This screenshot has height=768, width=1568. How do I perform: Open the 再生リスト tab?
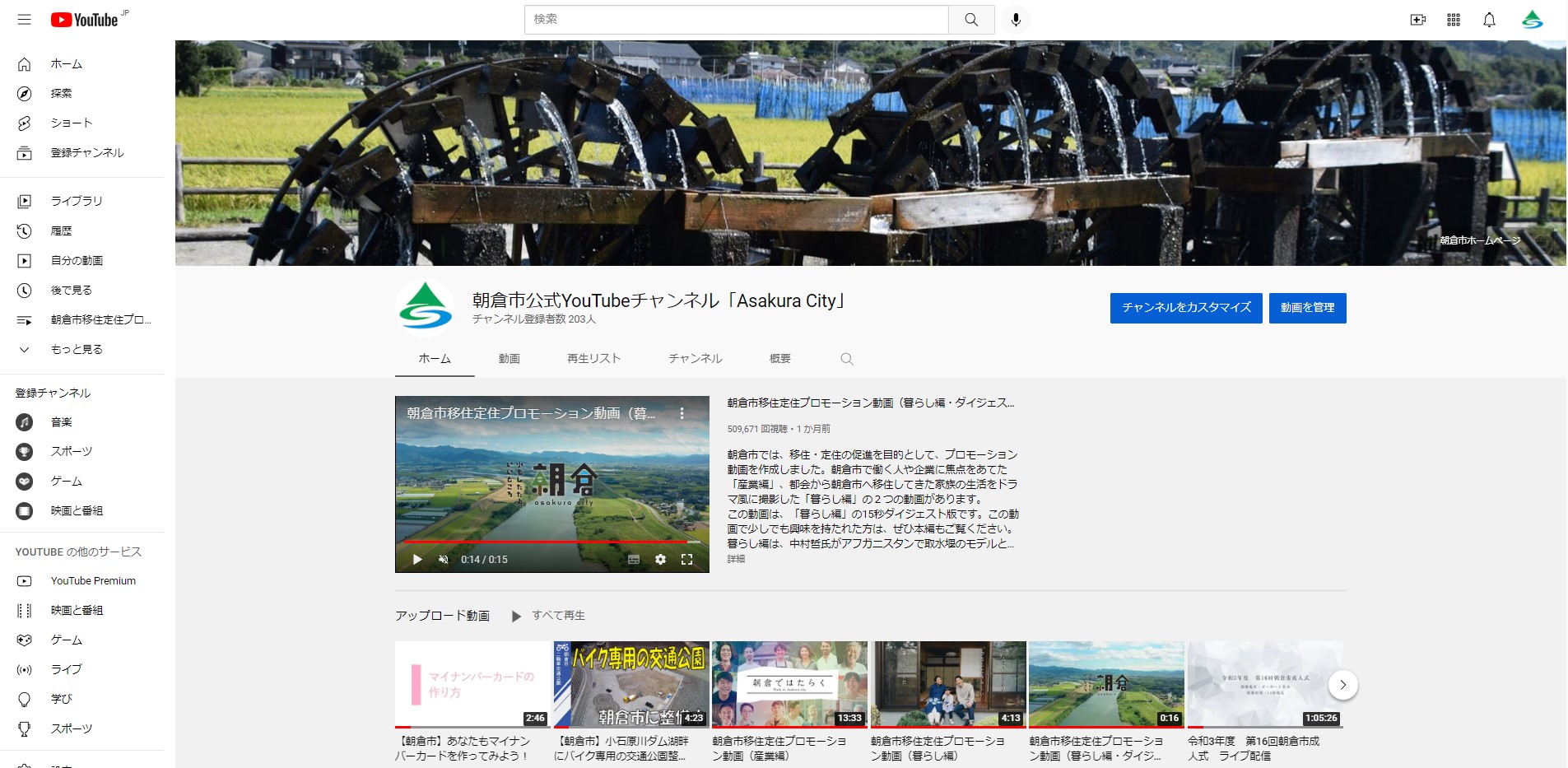(x=593, y=359)
